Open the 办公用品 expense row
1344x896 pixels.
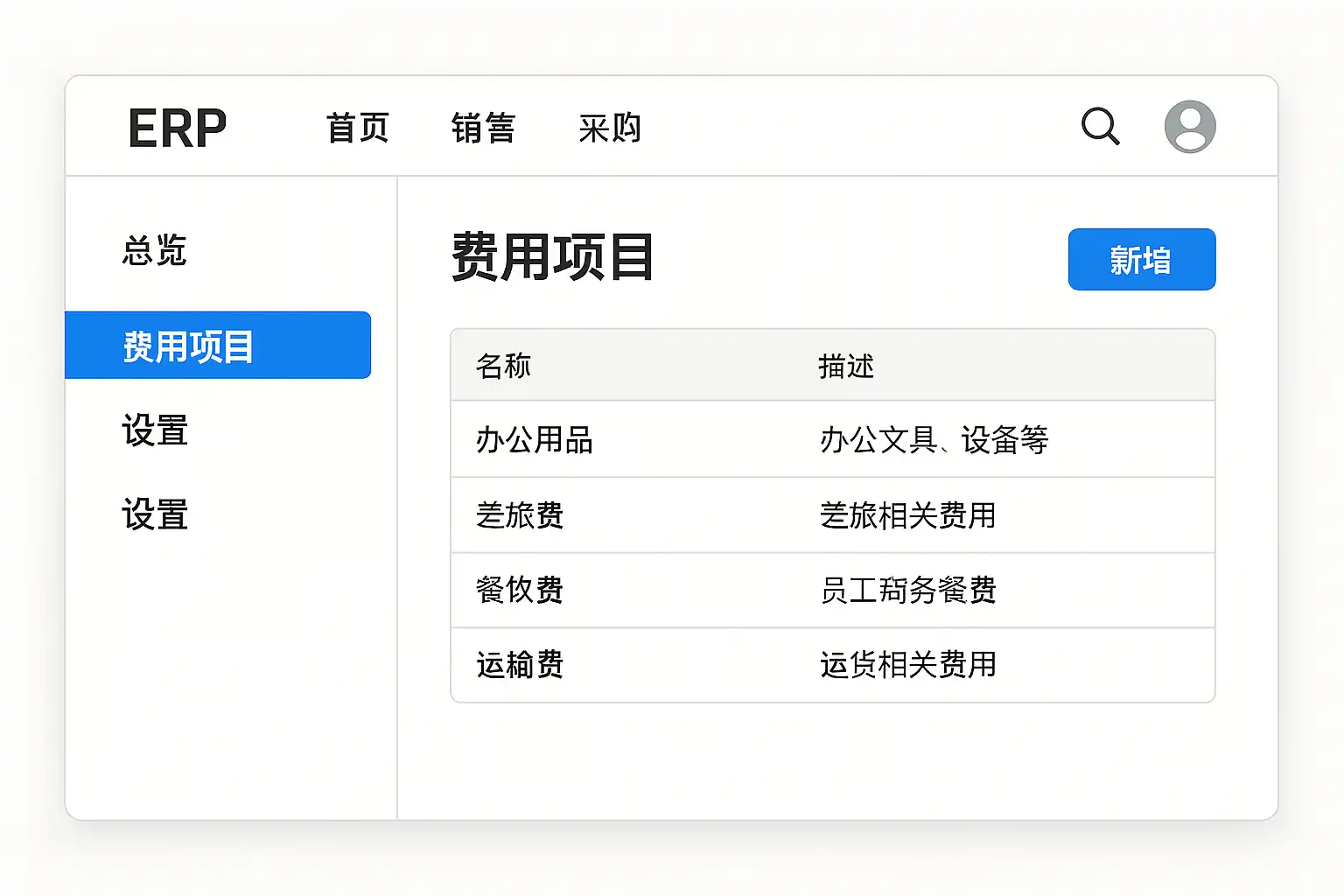pos(535,439)
